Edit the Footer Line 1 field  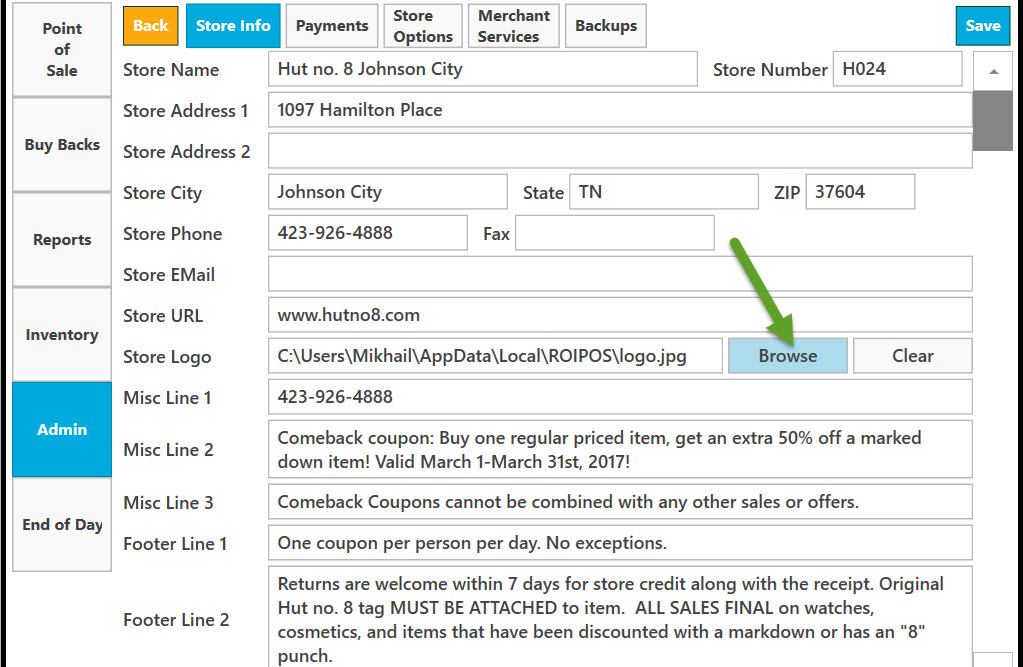620,543
